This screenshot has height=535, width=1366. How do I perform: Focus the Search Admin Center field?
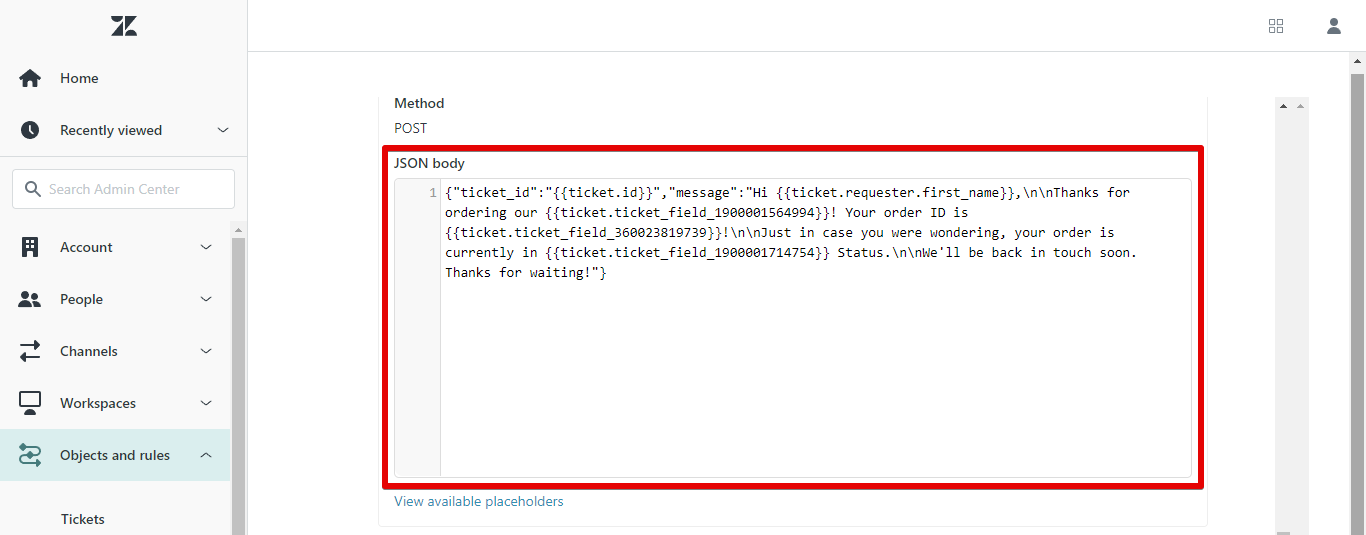click(123, 189)
